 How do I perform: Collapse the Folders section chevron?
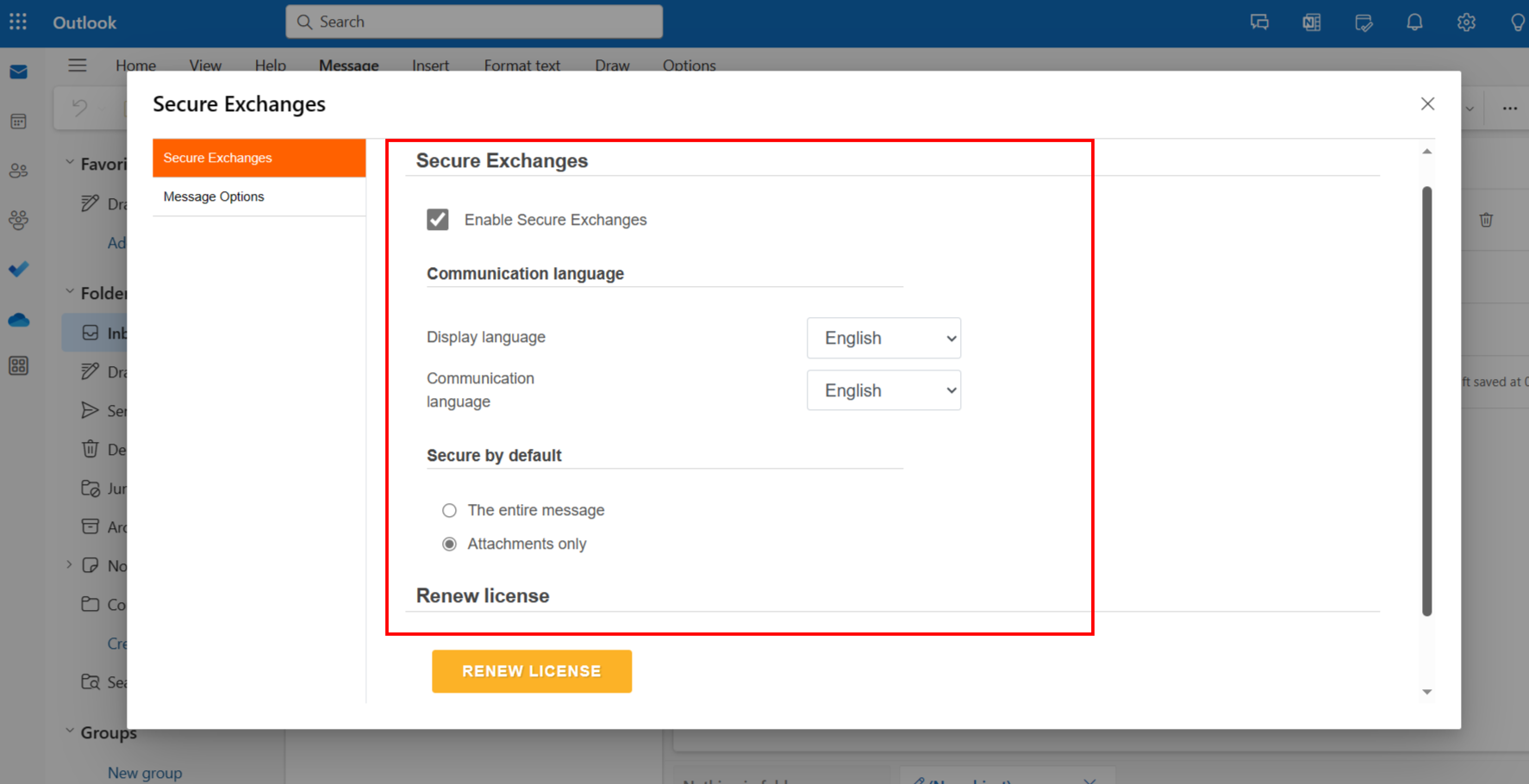click(70, 292)
